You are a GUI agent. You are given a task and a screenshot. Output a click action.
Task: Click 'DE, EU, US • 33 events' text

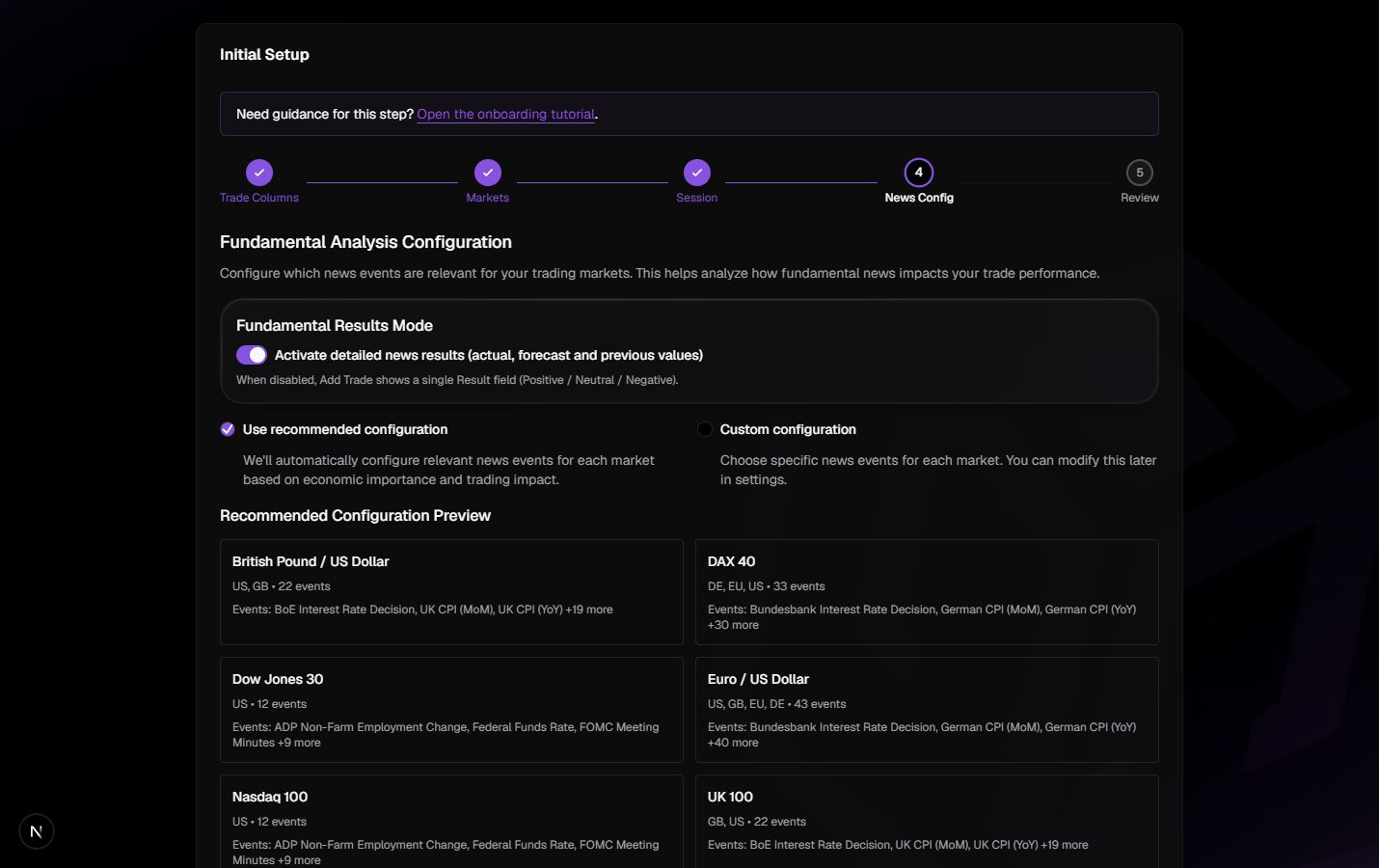767,586
